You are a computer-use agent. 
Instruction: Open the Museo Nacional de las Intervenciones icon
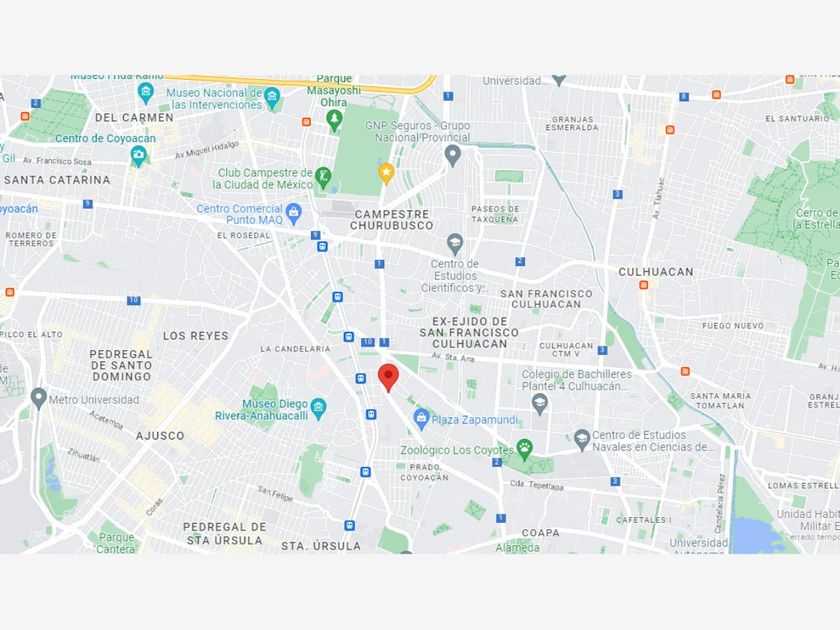pyautogui.click(x=272, y=98)
